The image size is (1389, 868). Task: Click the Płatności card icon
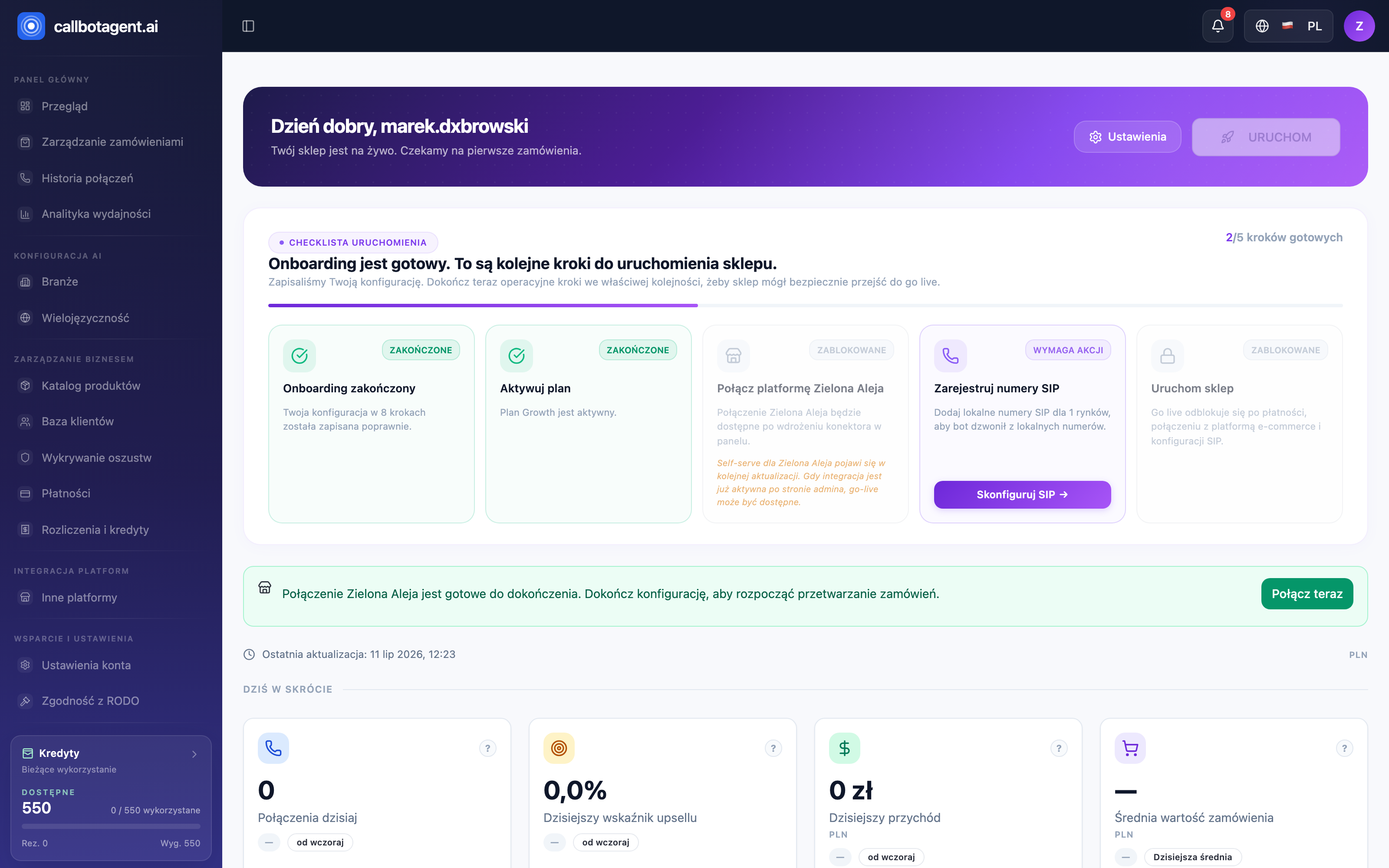point(25,494)
